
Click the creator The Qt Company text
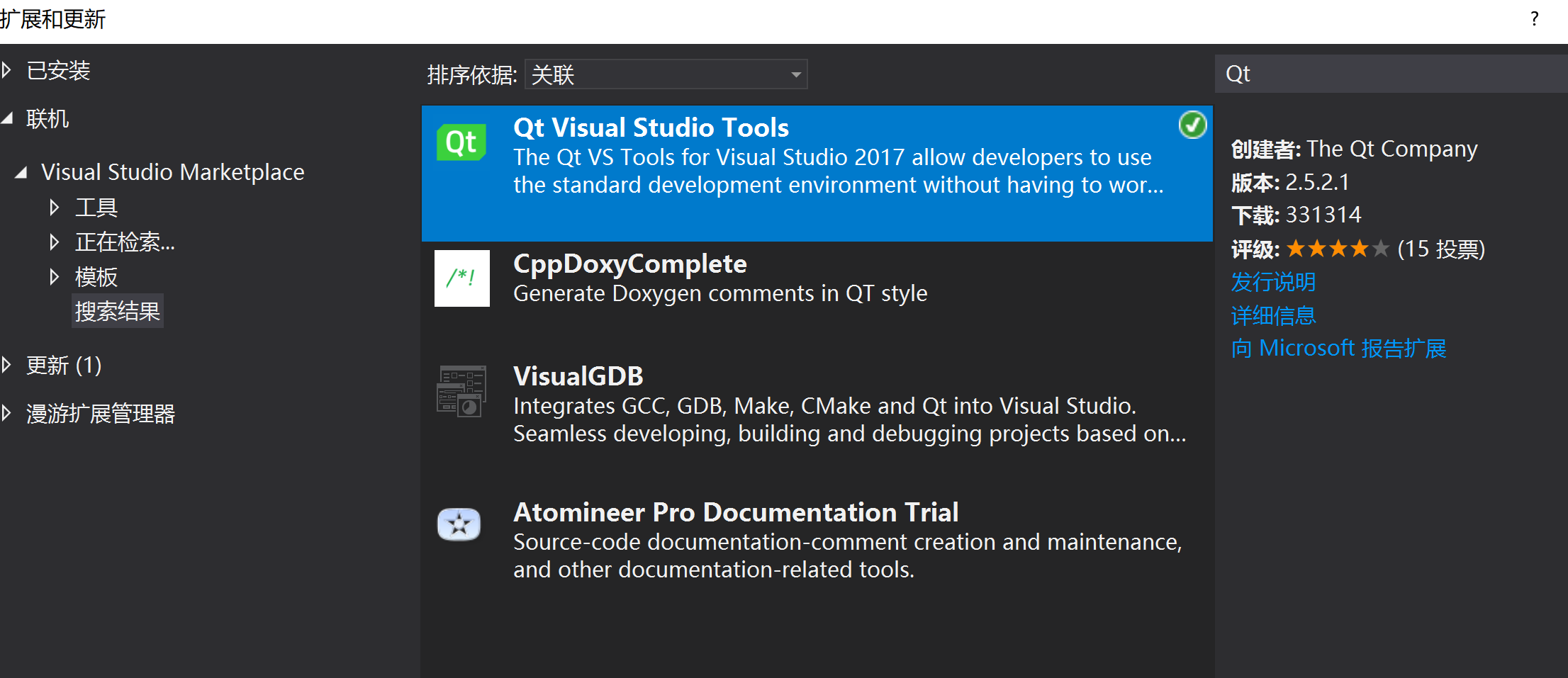(1392, 149)
